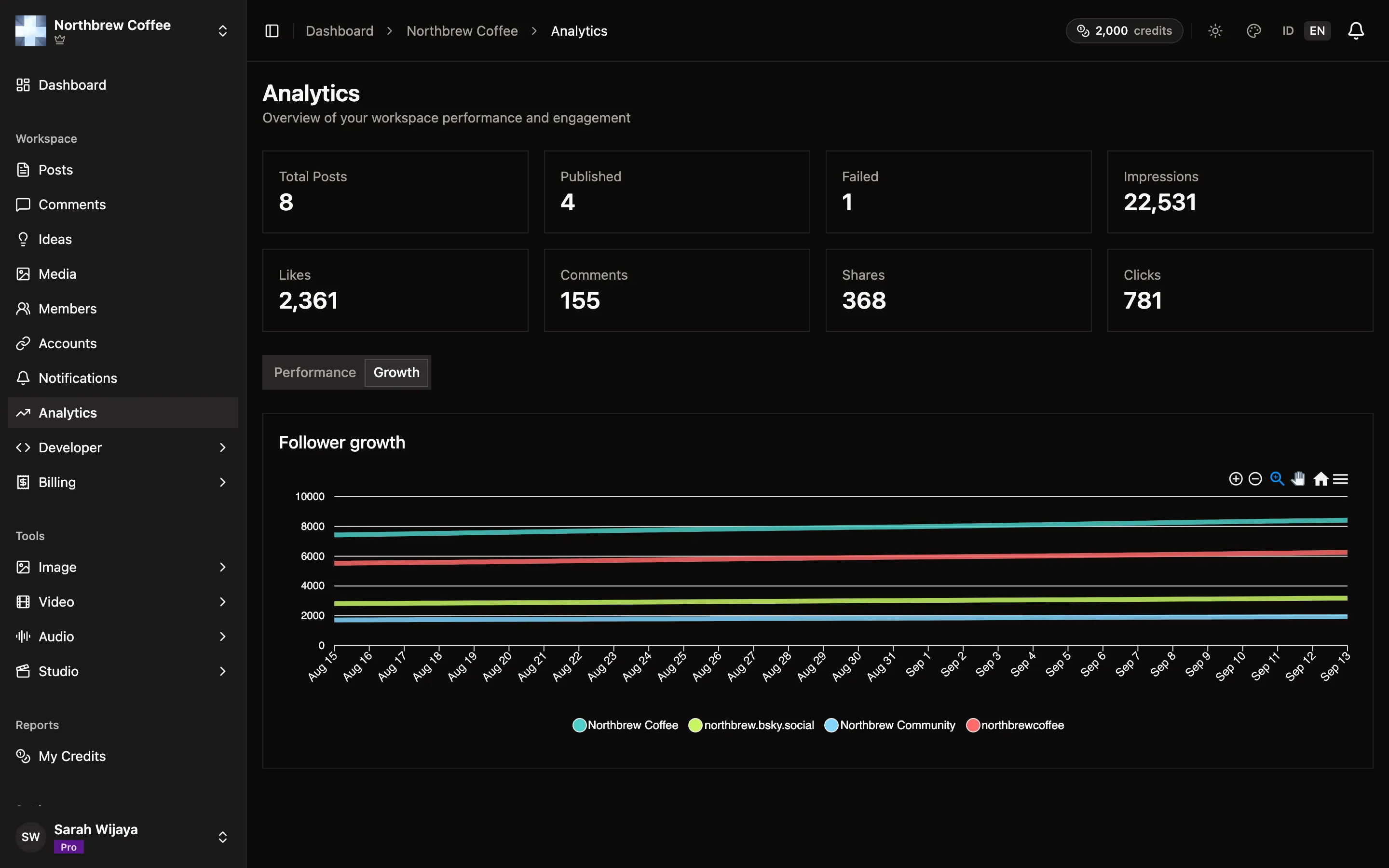
Task: Open My Credits report link
Action: tap(123, 756)
